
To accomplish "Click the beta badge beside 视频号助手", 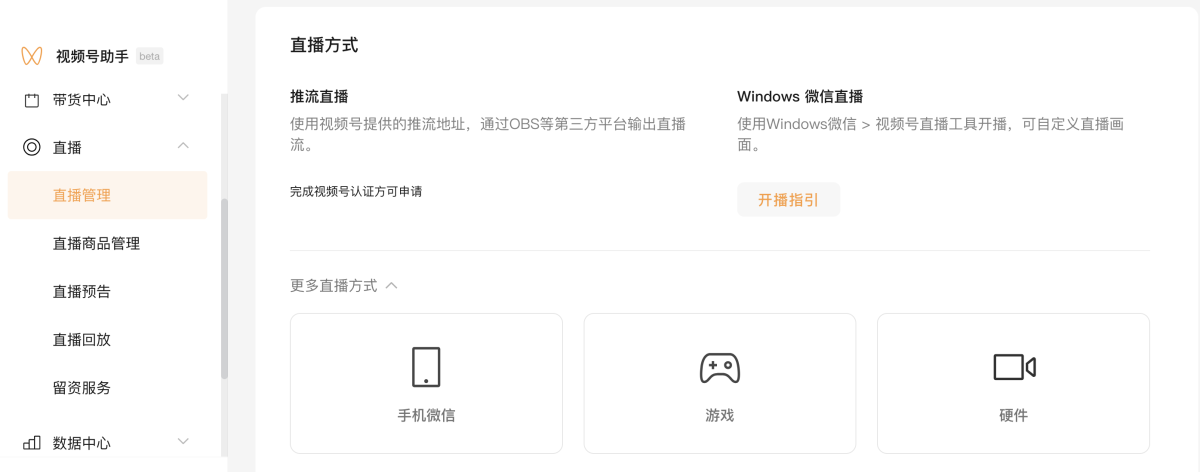I will pyautogui.click(x=150, y=56).
